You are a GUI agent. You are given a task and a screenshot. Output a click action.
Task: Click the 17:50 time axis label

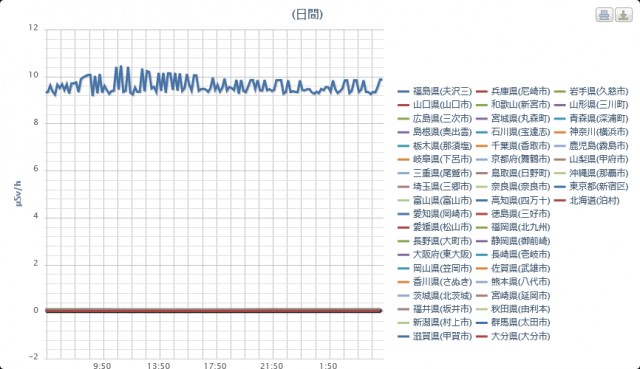click(x=215, y=366)
